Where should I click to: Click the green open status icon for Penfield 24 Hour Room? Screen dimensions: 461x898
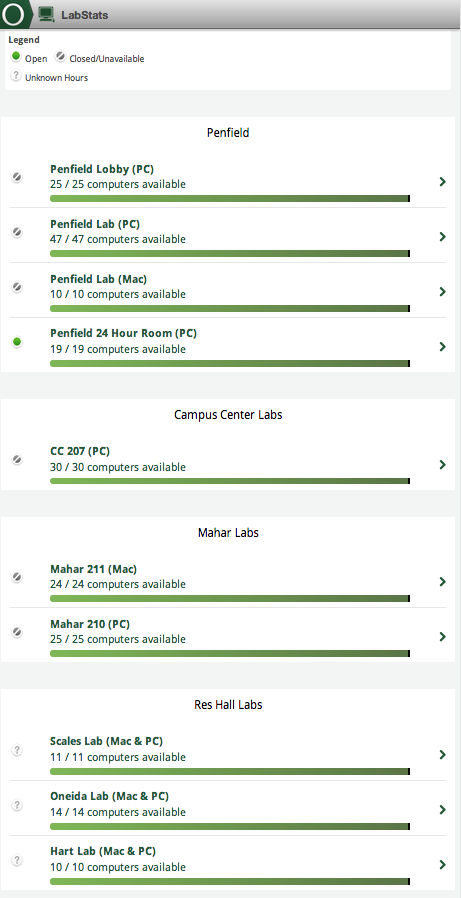[17, 342]
